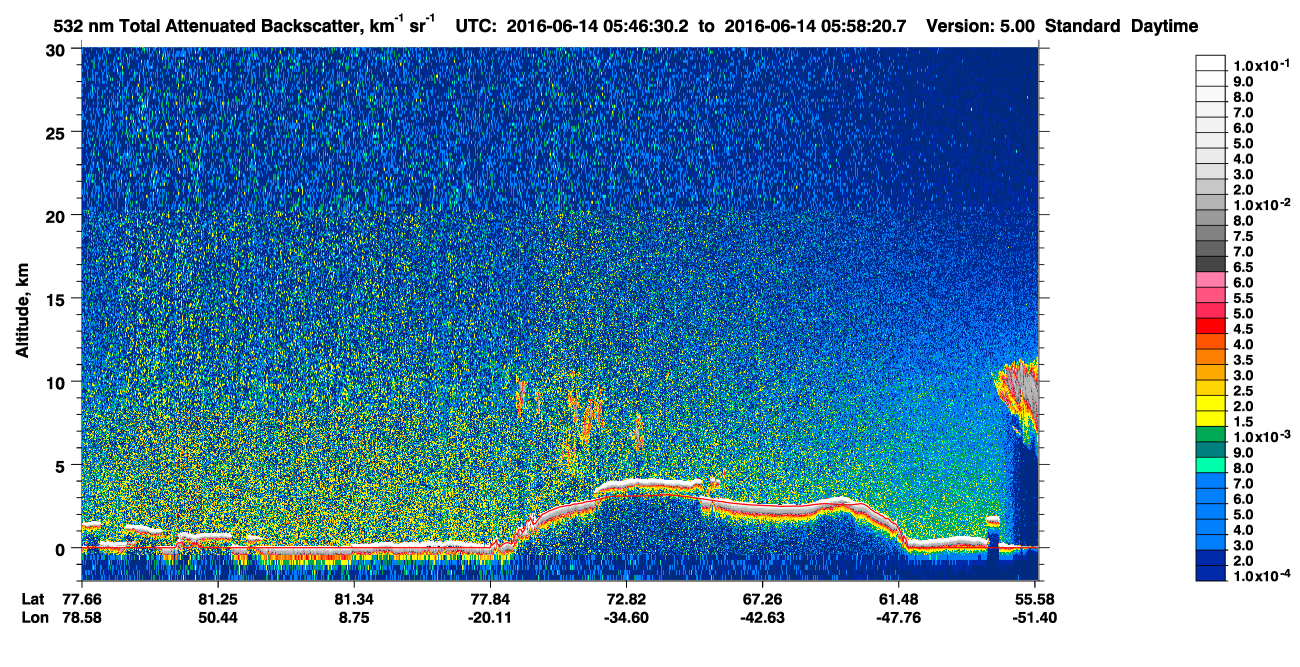Click latitude value 81.34
This screenshot has height=667, width=1300.
click(x=353, y=599)
